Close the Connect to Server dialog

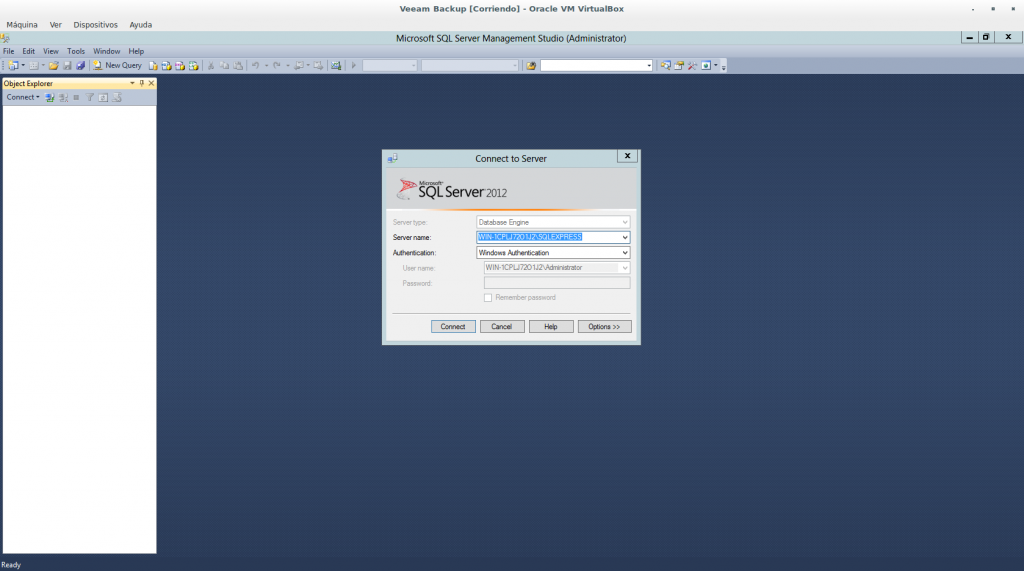[627, 156]
